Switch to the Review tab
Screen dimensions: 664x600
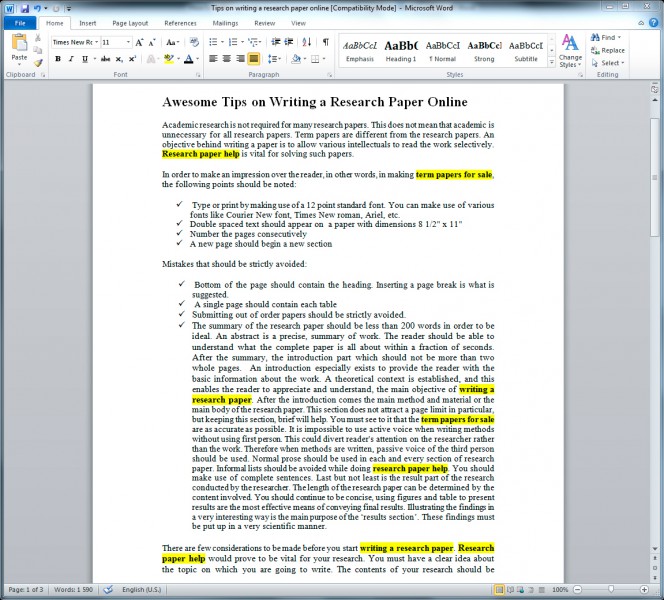point(265,23)
